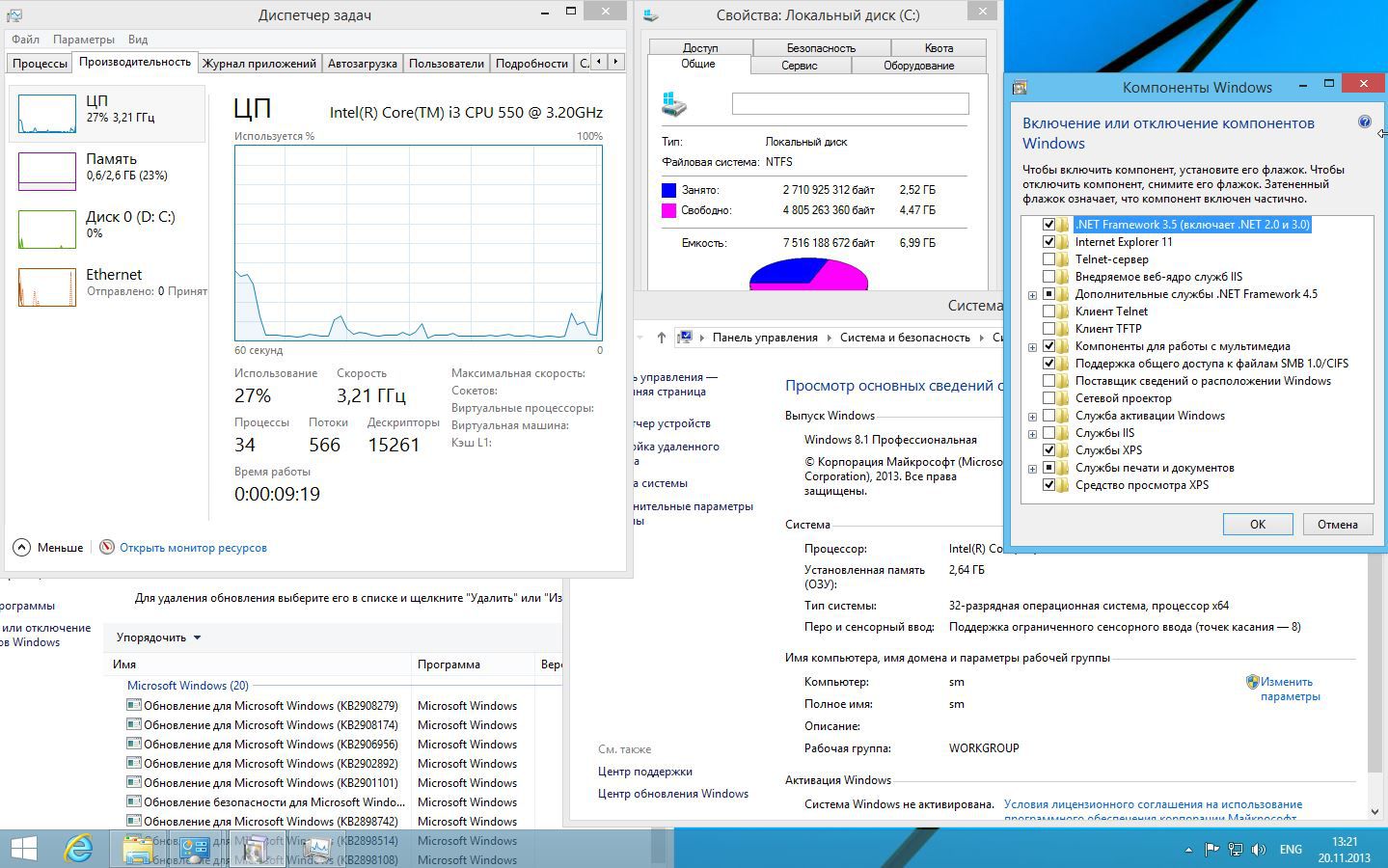Expand the Службы IIS node

pyautogui.click(x=1032, y=434)
